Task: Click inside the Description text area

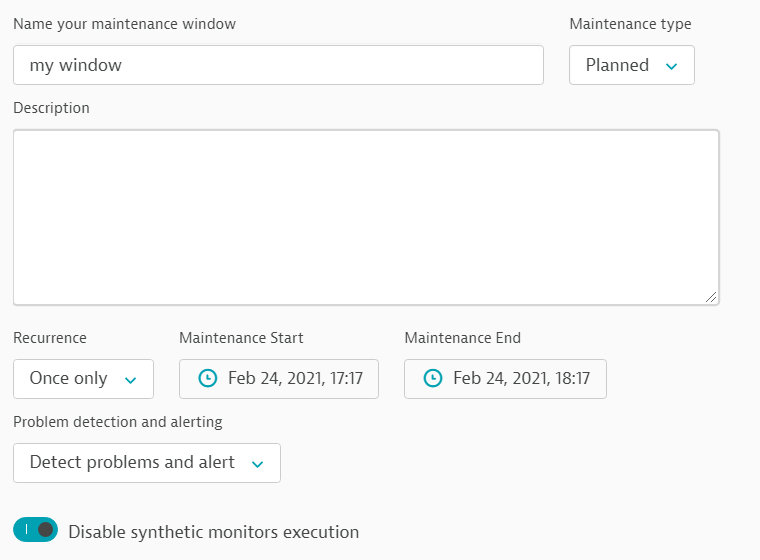Action: (365, 216)
